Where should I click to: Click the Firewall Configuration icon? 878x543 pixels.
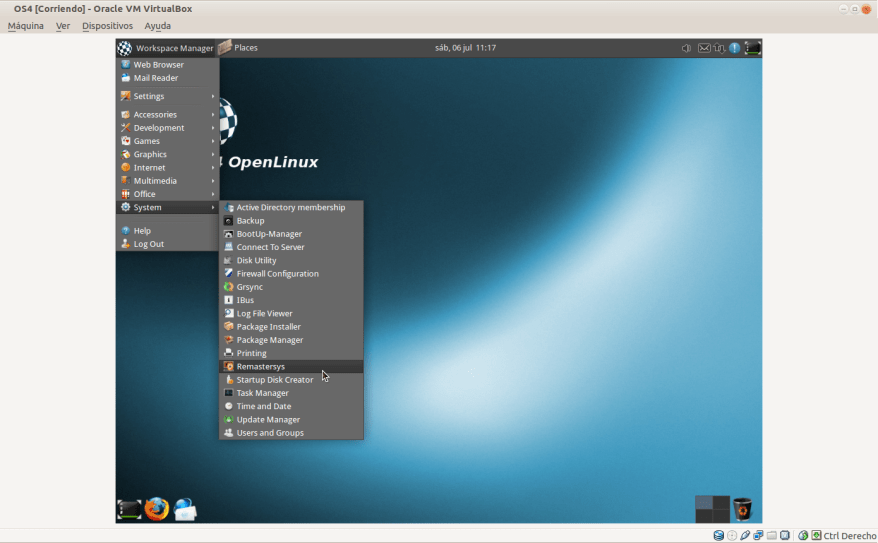pyautogui.click(x=228, y=273)
